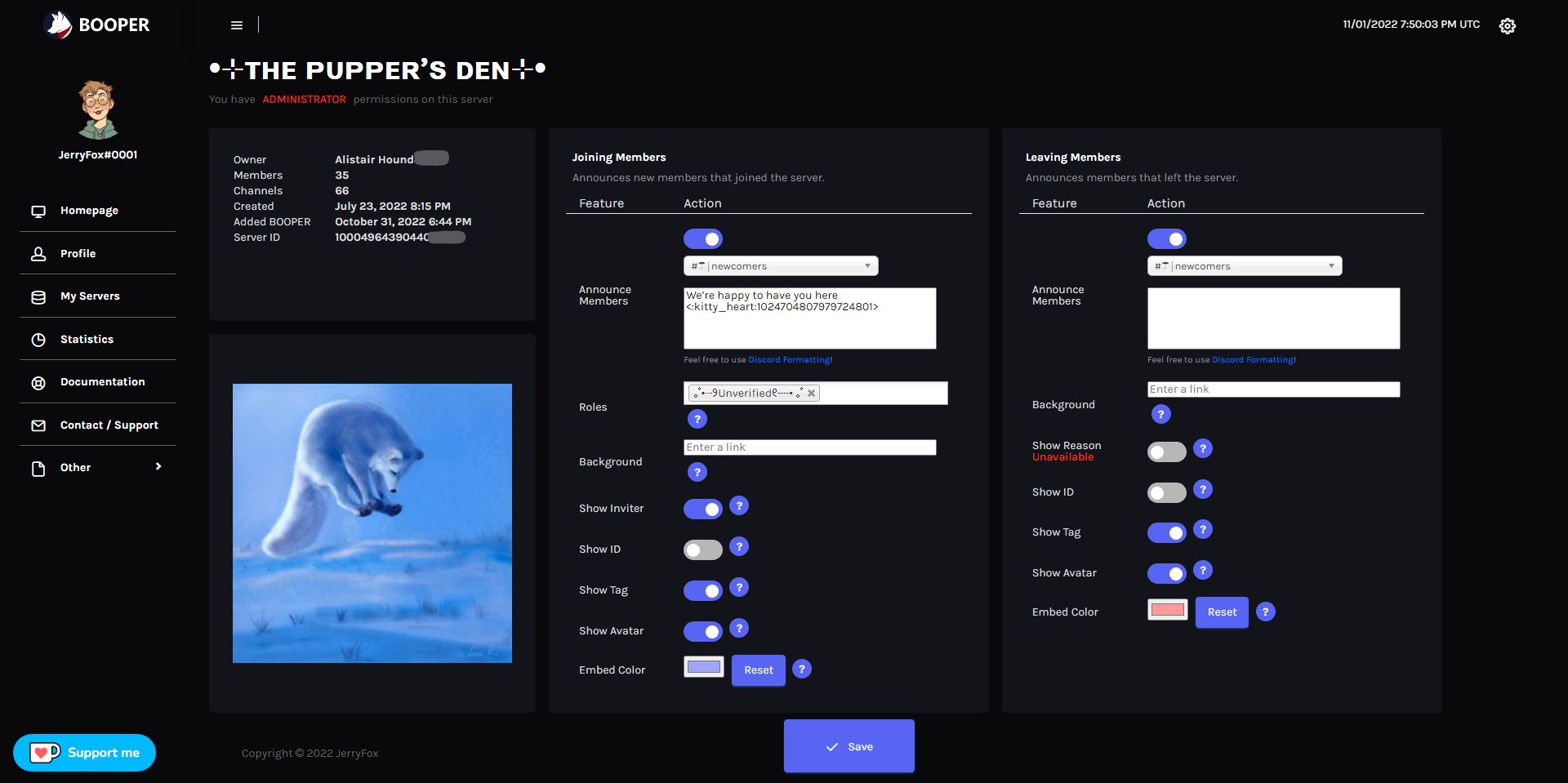Image resolution: width=1568 pixels, height=783 pixels.
Task: Click help icon beside Show Reason toggle
Action: (x=1202, y=448)
